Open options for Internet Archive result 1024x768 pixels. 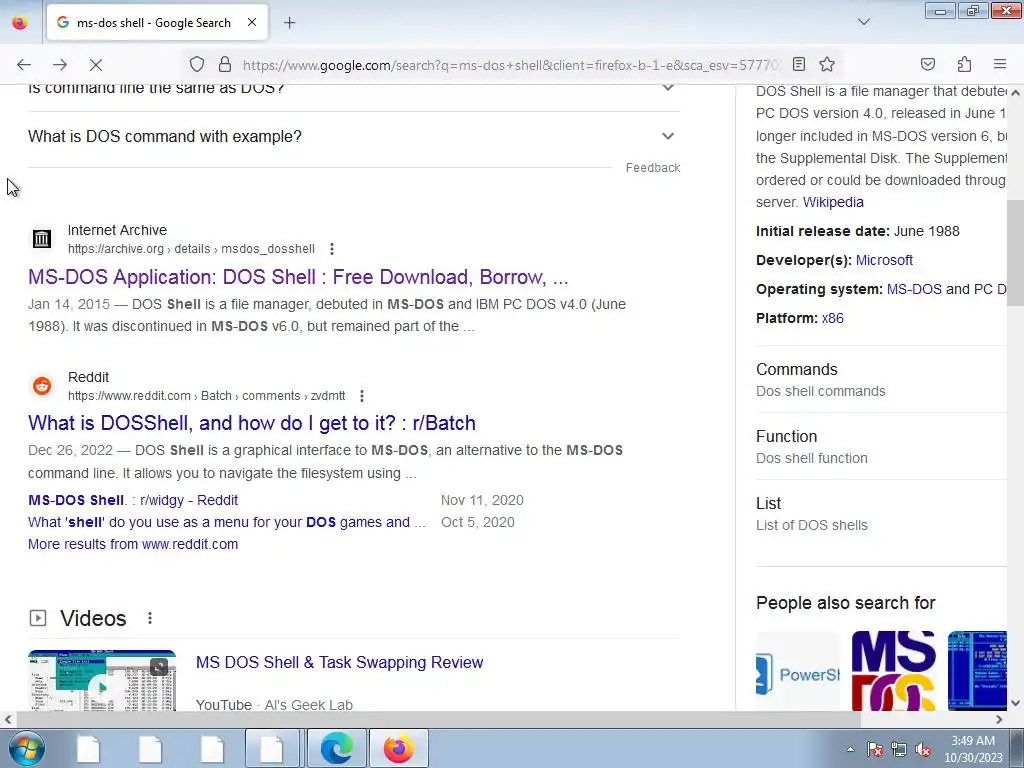[332, 249]
